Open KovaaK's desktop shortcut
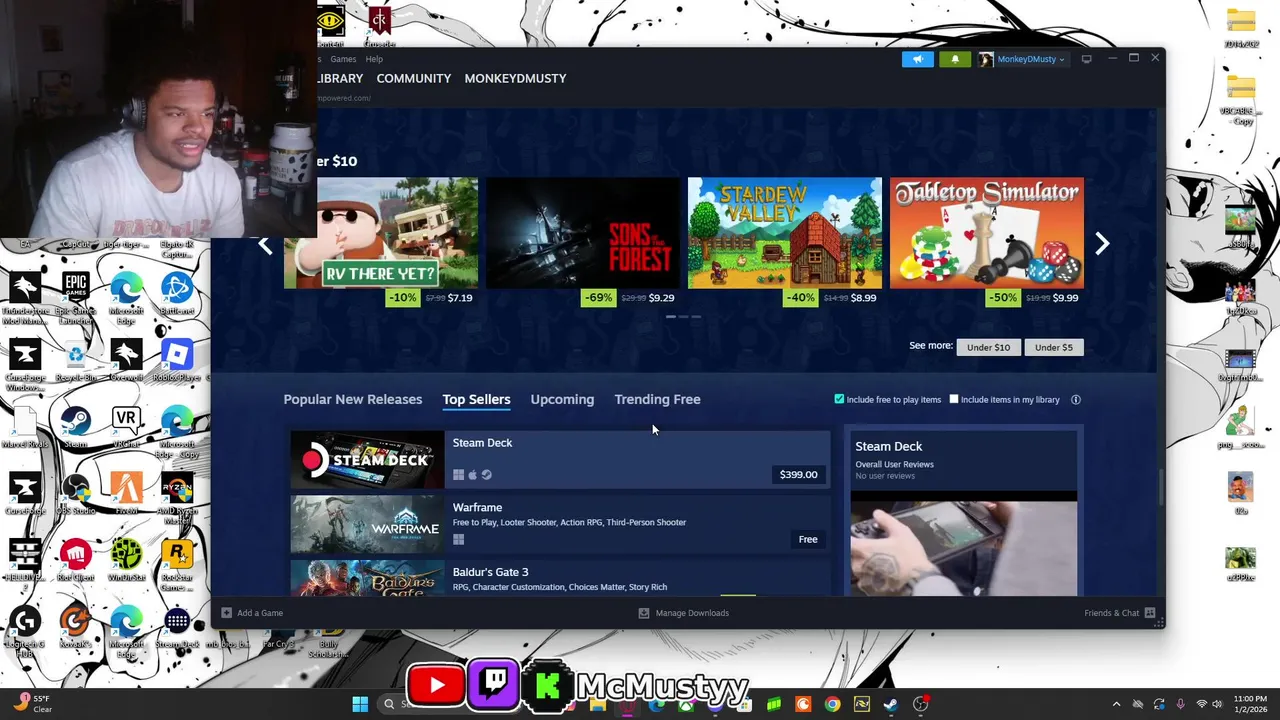Image resolution: width=1280 pixels, height=720 pixels. pos(76,627)
